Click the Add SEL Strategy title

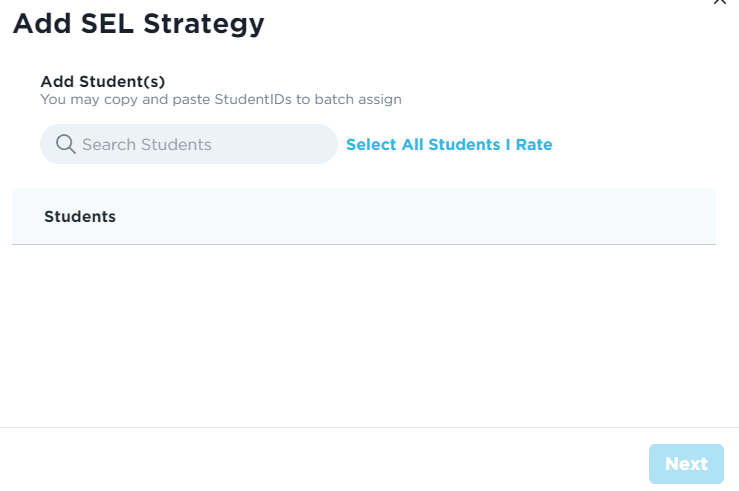pyautogui.click(x=138, y=24)
